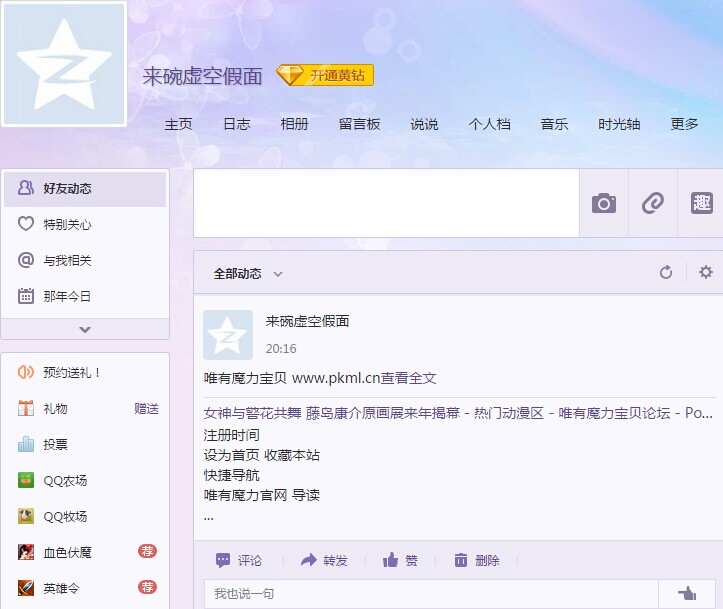Click the link attachment icon
723x609 pixels.
(653, 203)
